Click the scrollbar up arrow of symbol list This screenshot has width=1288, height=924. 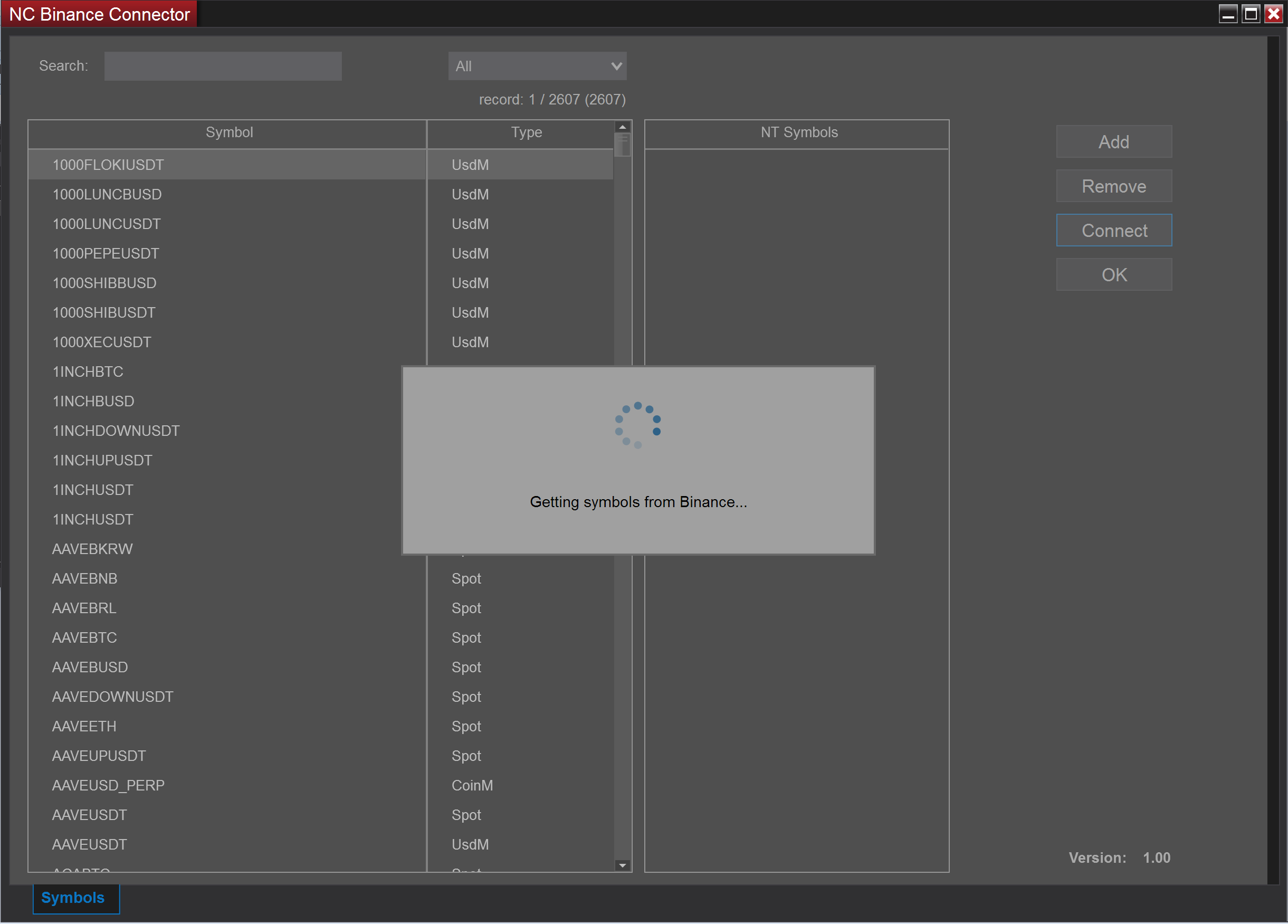[623, 126]
